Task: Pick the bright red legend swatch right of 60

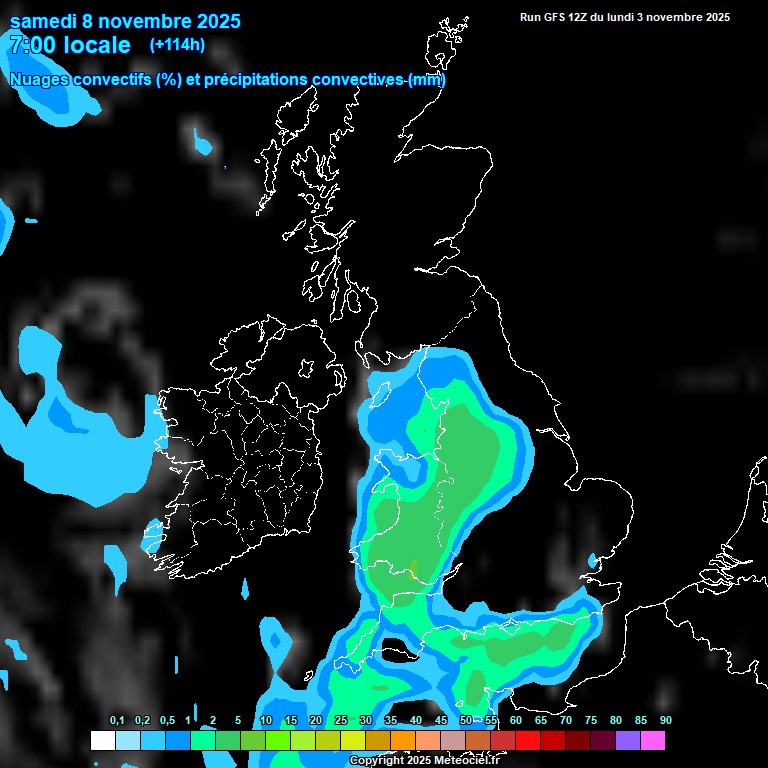Action: tap(527, 740)
